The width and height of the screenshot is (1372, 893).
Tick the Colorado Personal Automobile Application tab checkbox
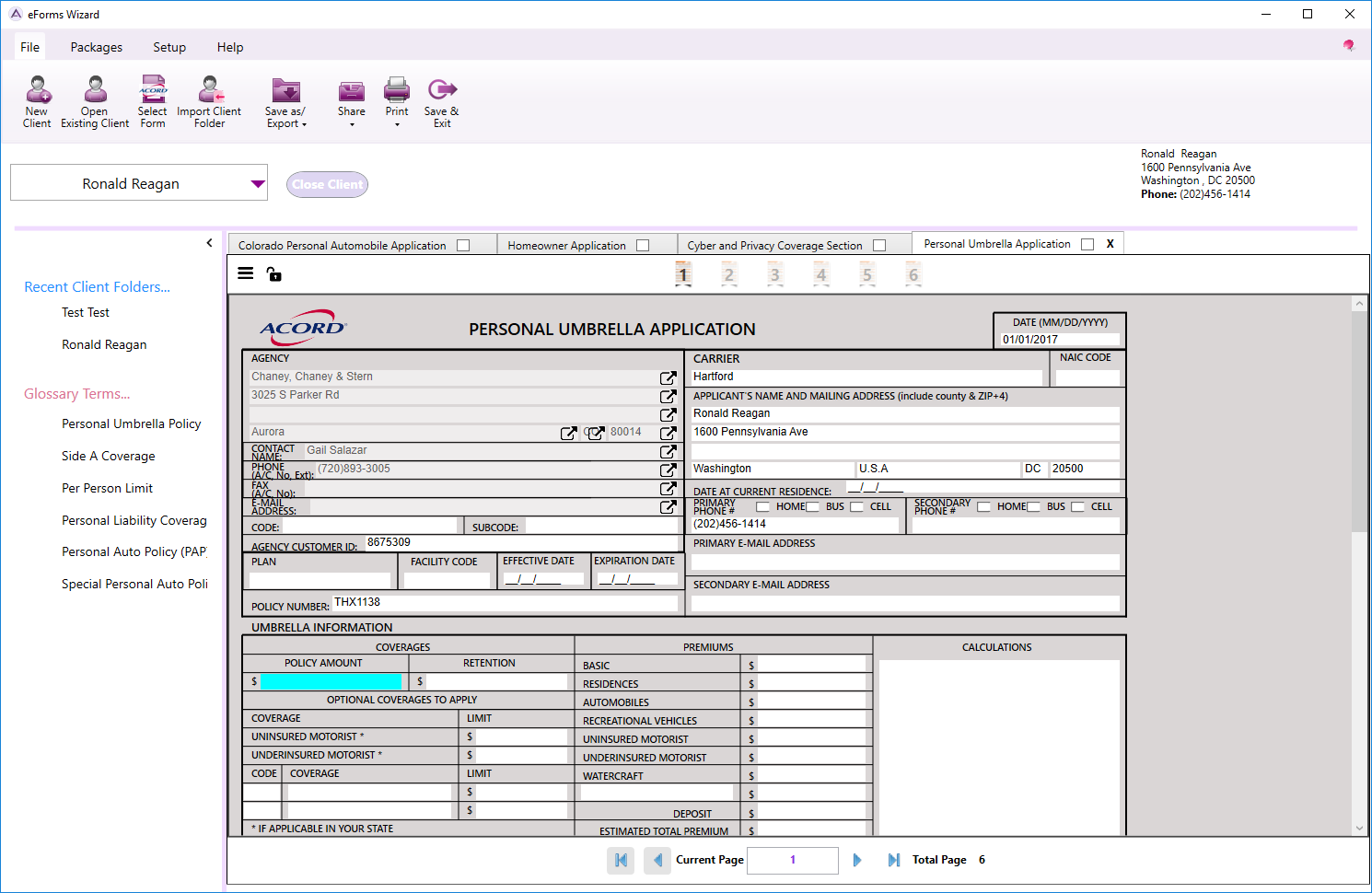(x=463, y=246)
